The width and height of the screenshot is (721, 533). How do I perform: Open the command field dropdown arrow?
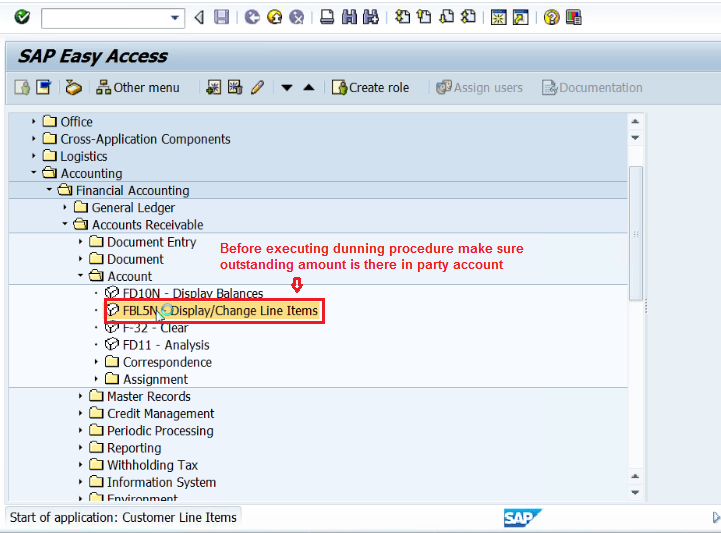[x=175, y=18]
